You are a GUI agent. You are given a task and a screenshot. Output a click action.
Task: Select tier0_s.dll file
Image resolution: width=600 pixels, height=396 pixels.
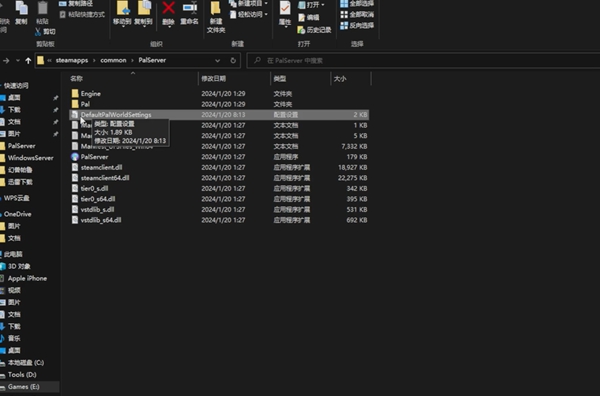pos(219,188)
